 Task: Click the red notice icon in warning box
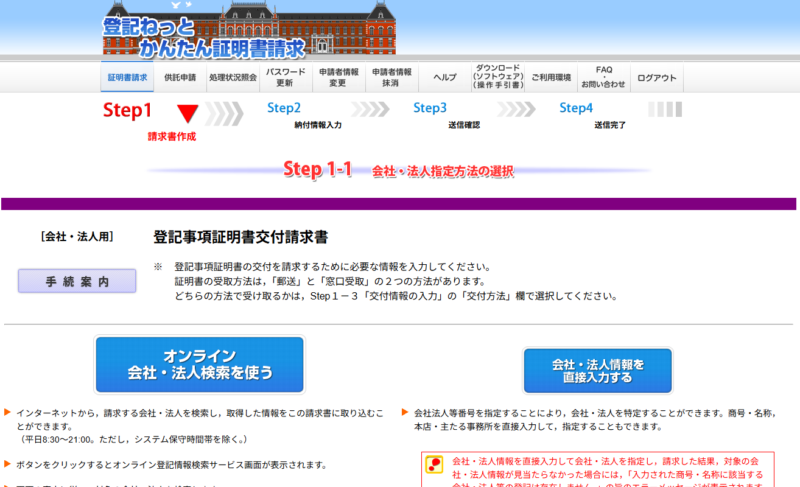(435, 464)
